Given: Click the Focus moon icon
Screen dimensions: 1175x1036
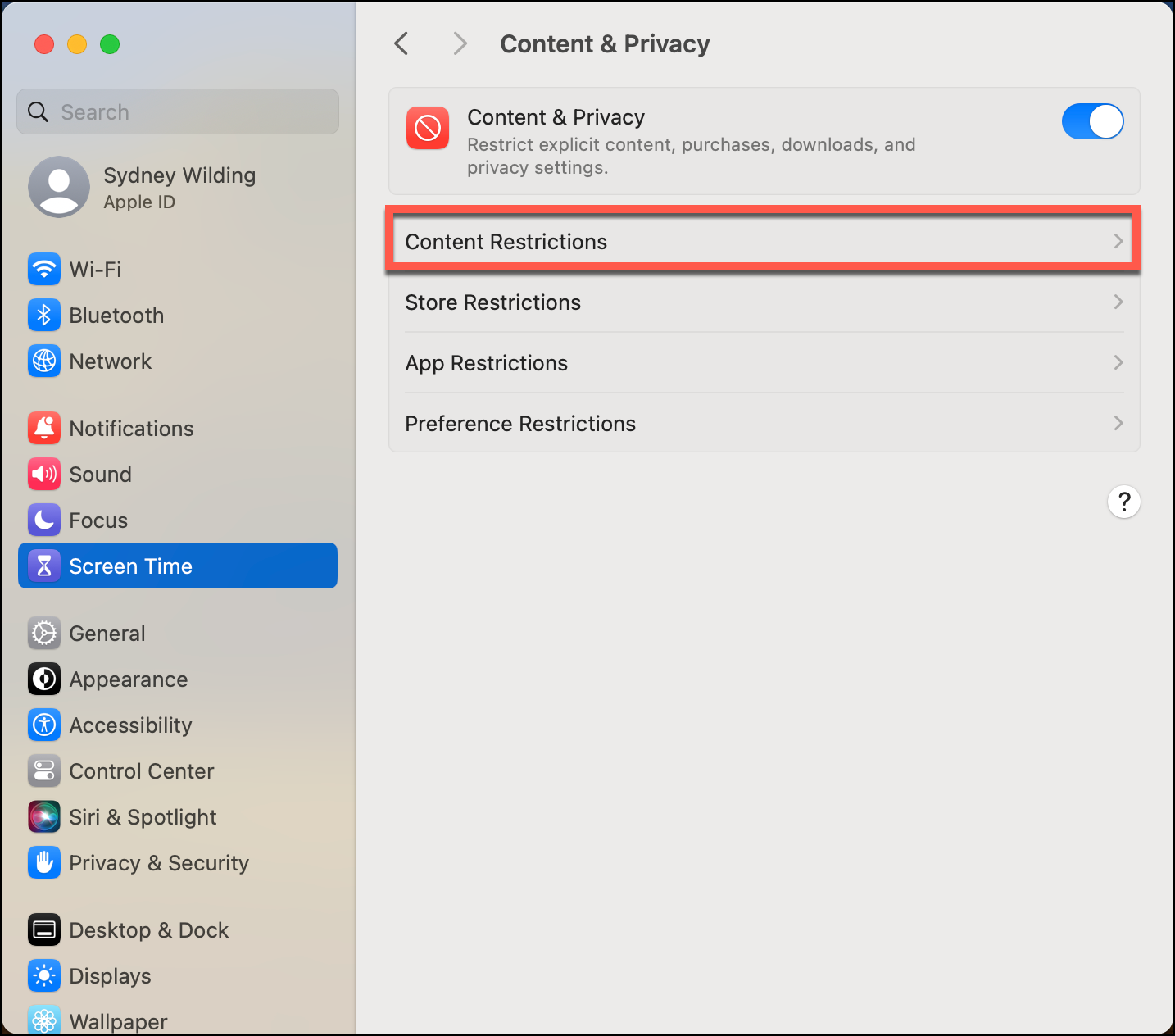Looking at the screenshot, I should point(44,520).
